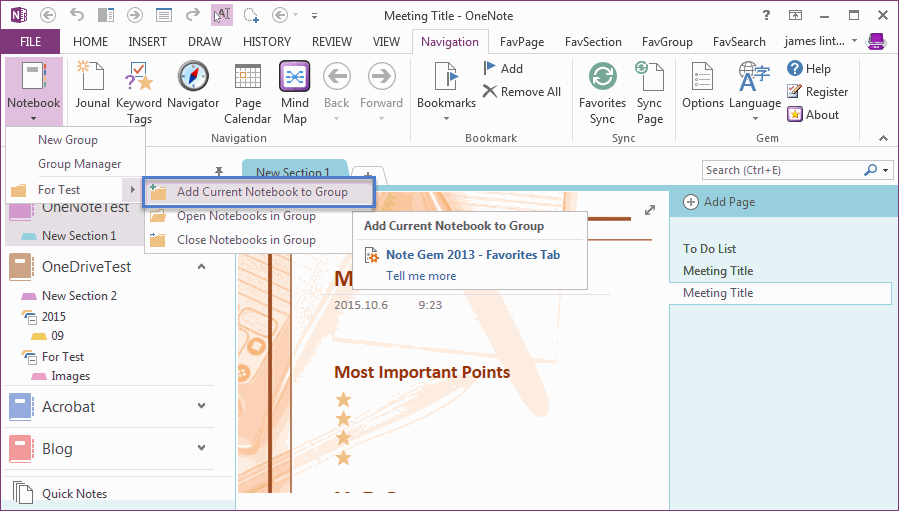Run Favorites Sync

click(x=603, y=93)
